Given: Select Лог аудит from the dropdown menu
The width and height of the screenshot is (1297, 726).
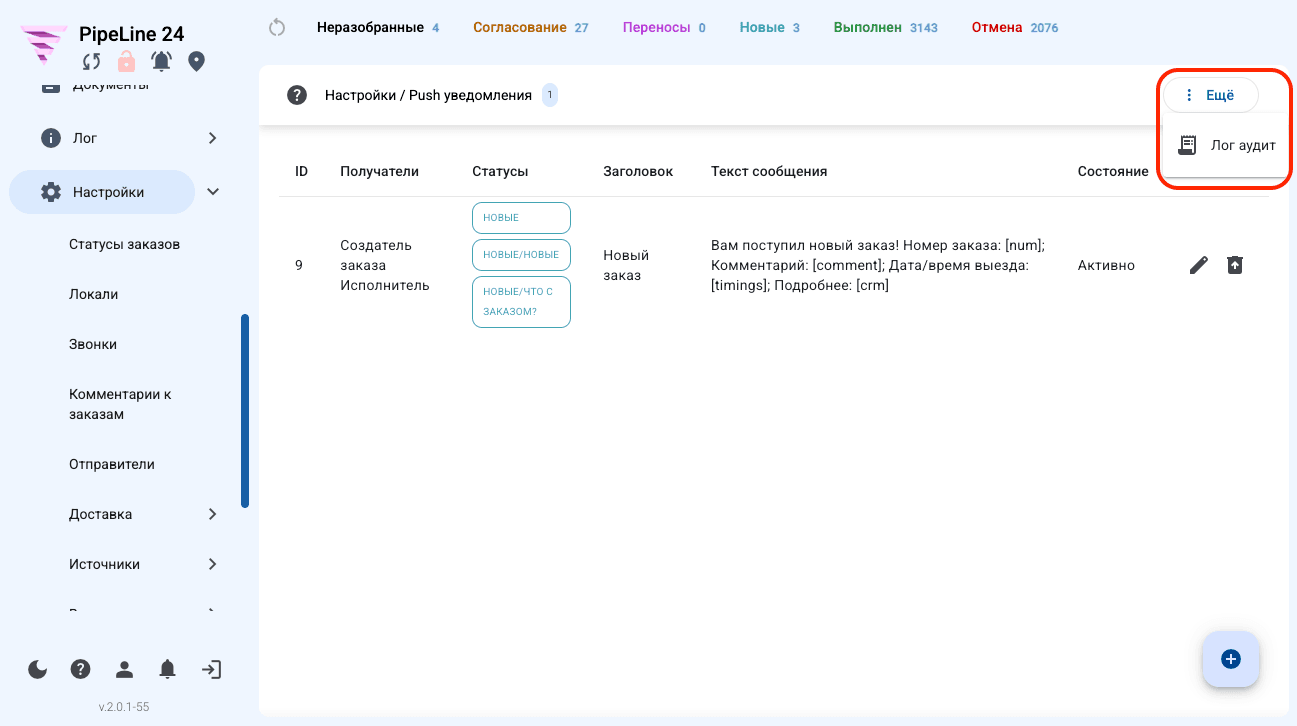Looking at the screenshot, I should tap(1226, 145).
